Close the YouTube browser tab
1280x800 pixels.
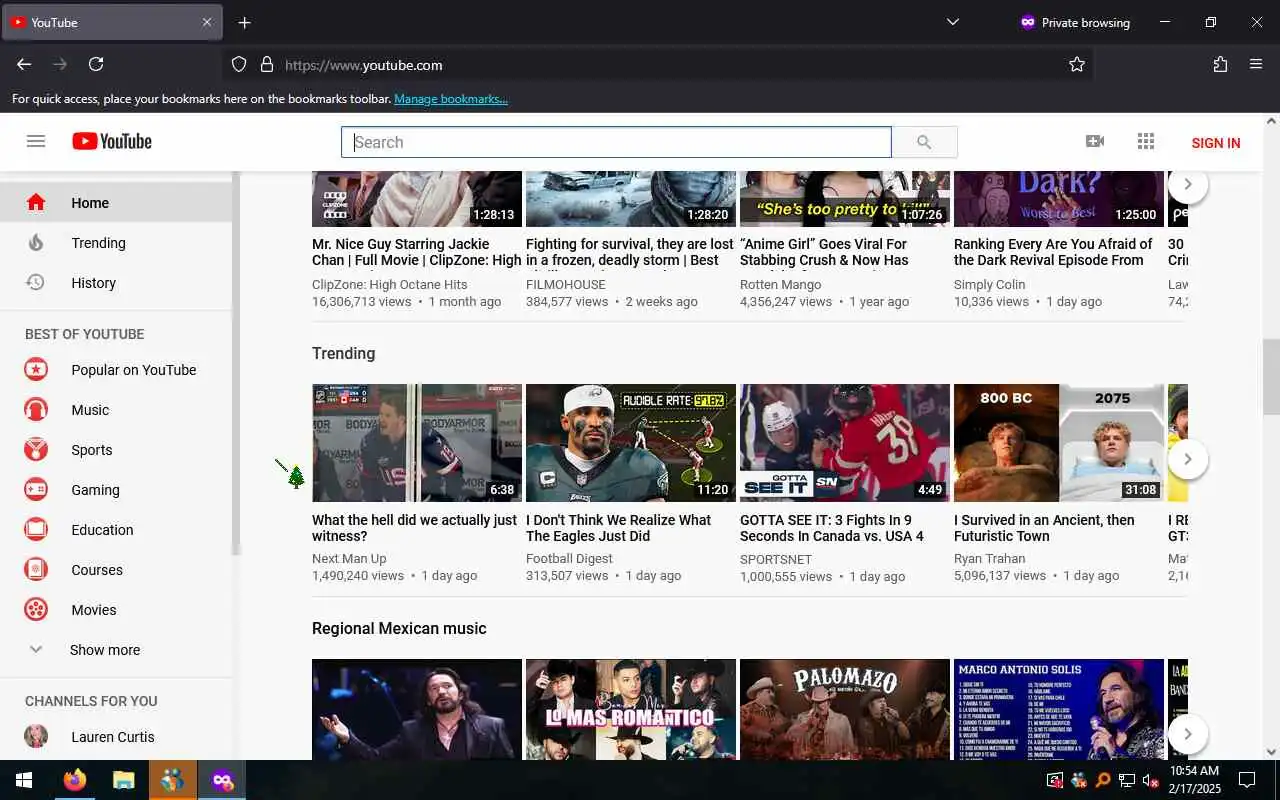207,22
